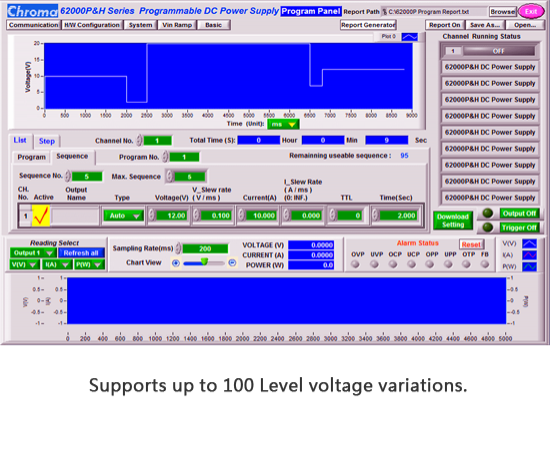Click the empty Output Name field
This screenshot has width=550, height=449.
pos(75,216)
